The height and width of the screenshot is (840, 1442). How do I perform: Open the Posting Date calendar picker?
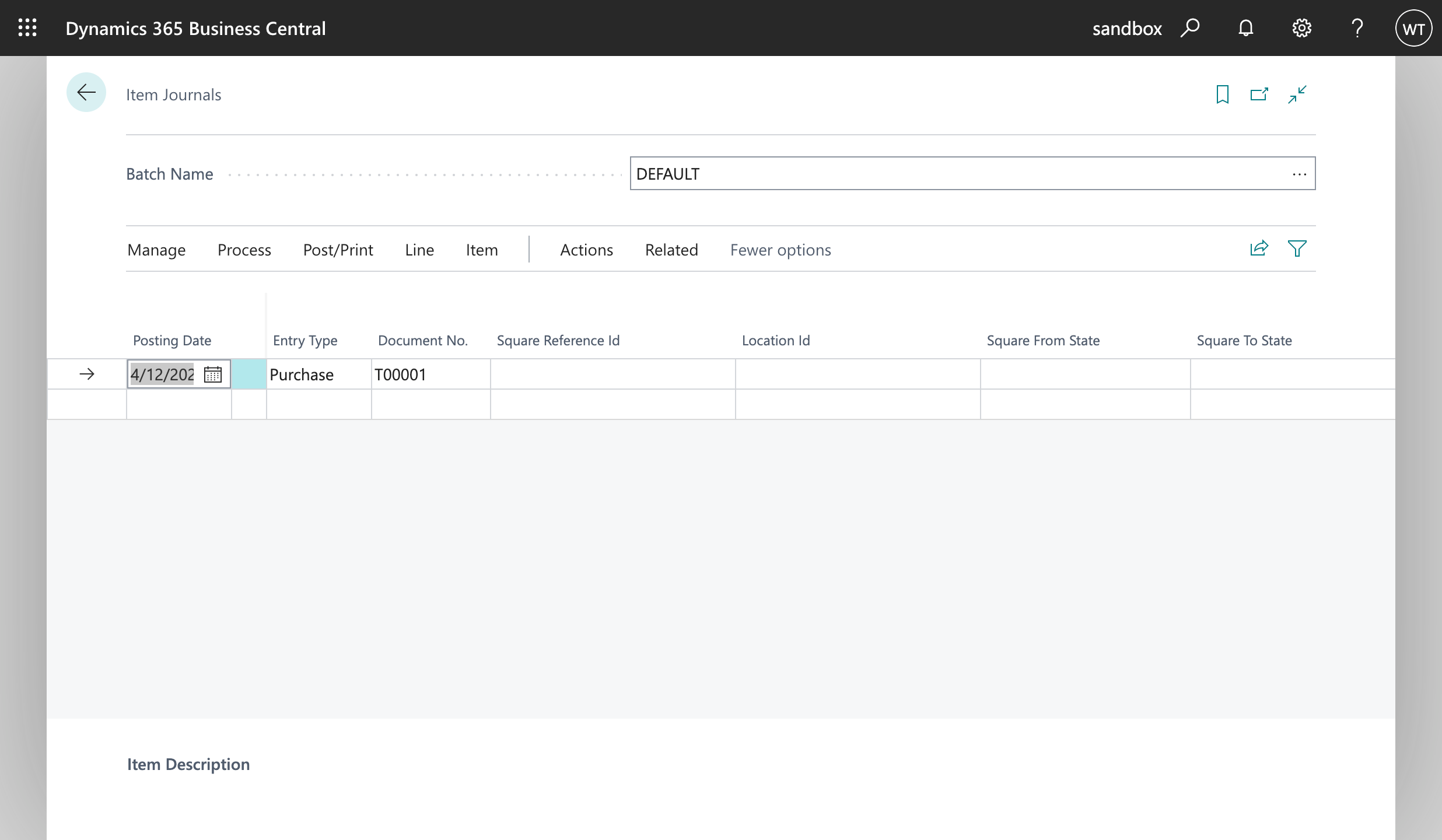pos(213,374)
